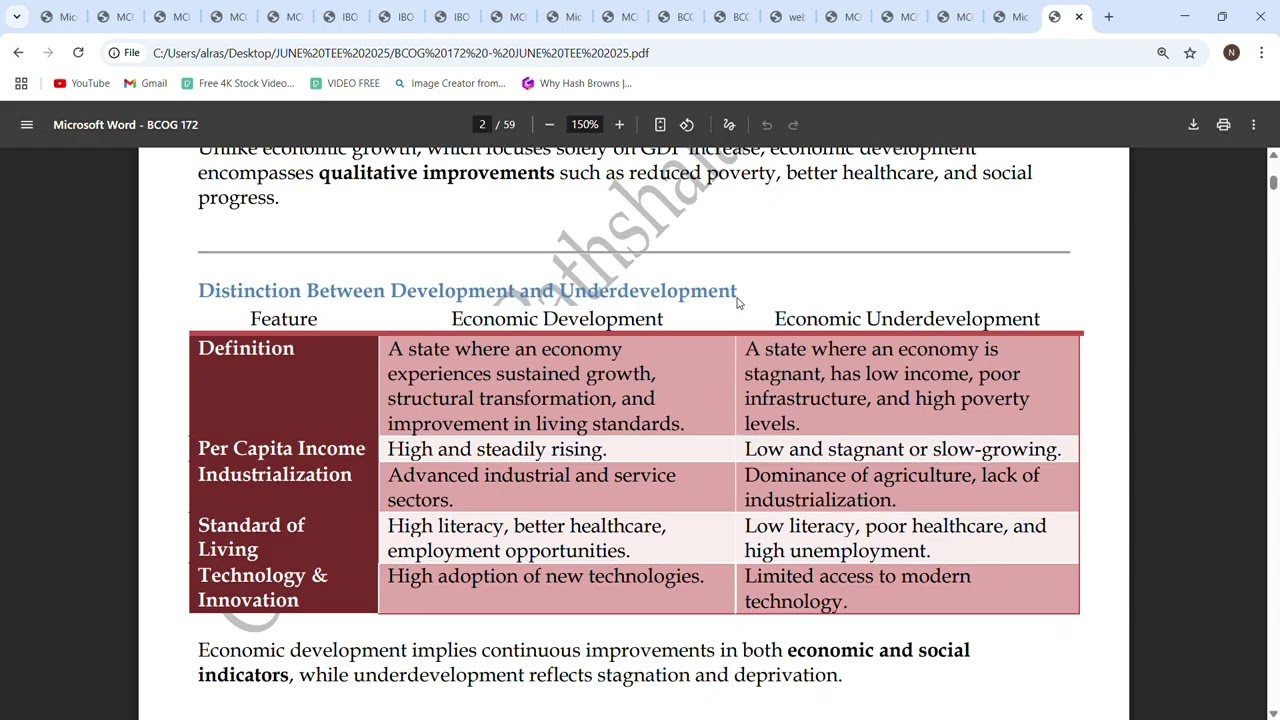
Task: Activate the draw annotation tool
Action: point(729,125)
